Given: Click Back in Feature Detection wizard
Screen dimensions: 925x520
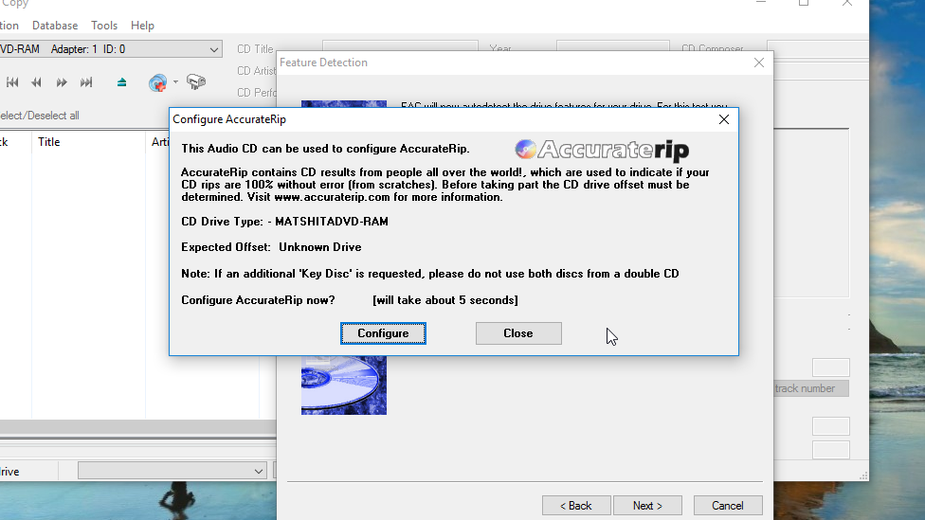Looking at the screenshot, I should pyautogui.click(x=576, y=506).
